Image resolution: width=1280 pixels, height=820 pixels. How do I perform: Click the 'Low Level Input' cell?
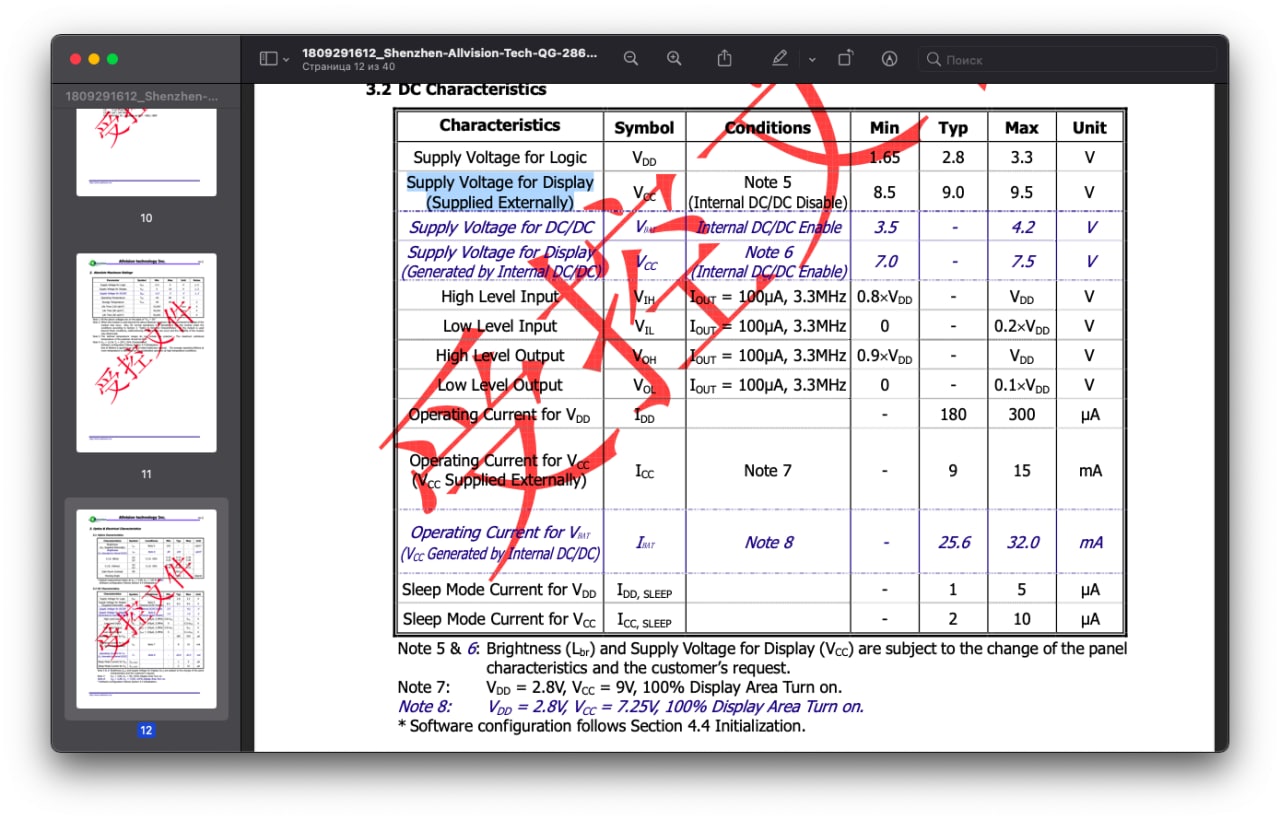click(500, 326)
